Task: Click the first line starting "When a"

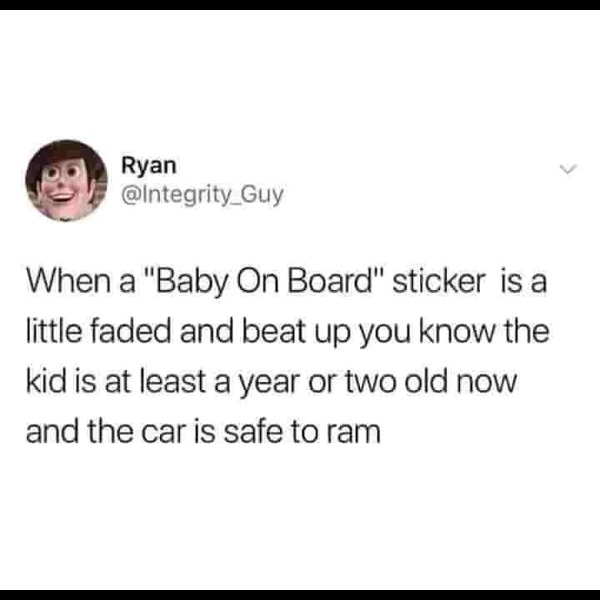Action: point(287,282)
